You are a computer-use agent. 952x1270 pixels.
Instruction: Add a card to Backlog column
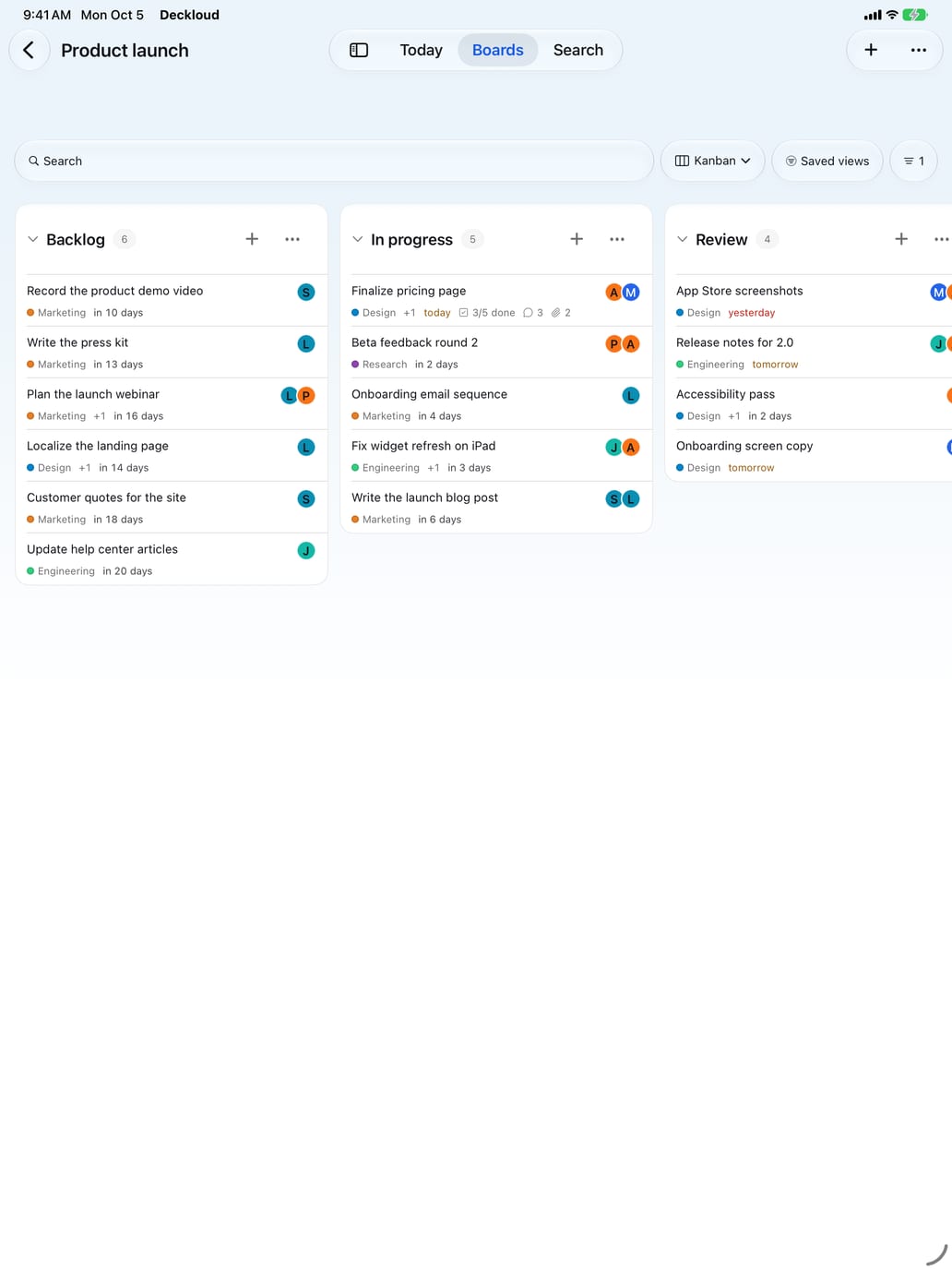coord(252,239)
